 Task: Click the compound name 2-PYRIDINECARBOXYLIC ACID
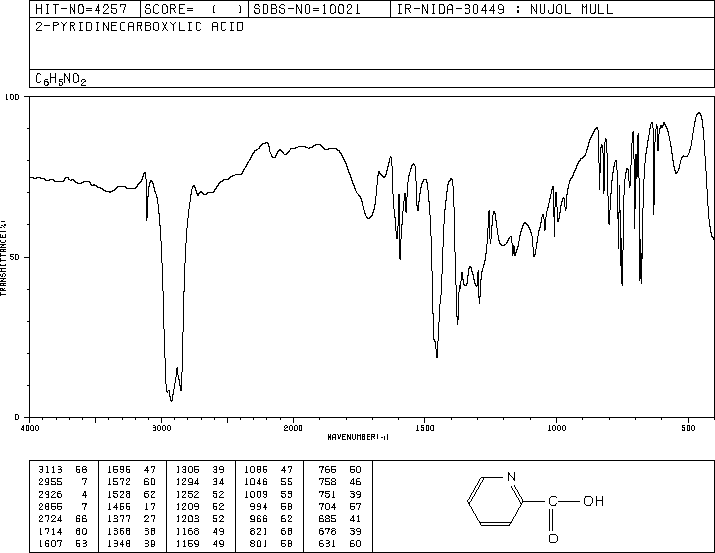pyautogui.click(x=140, y=27)
